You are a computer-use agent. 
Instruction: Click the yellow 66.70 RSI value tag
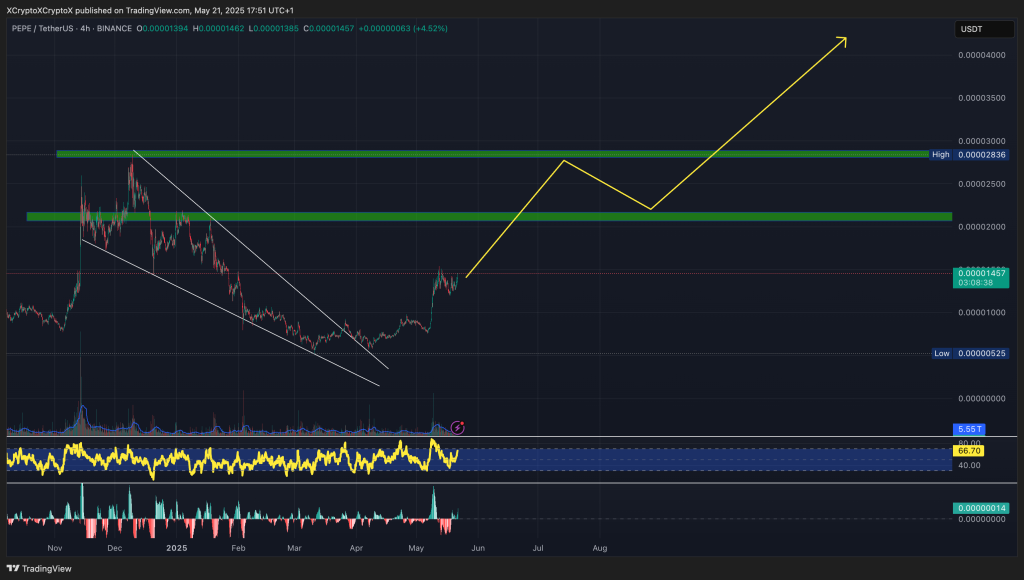970,452
